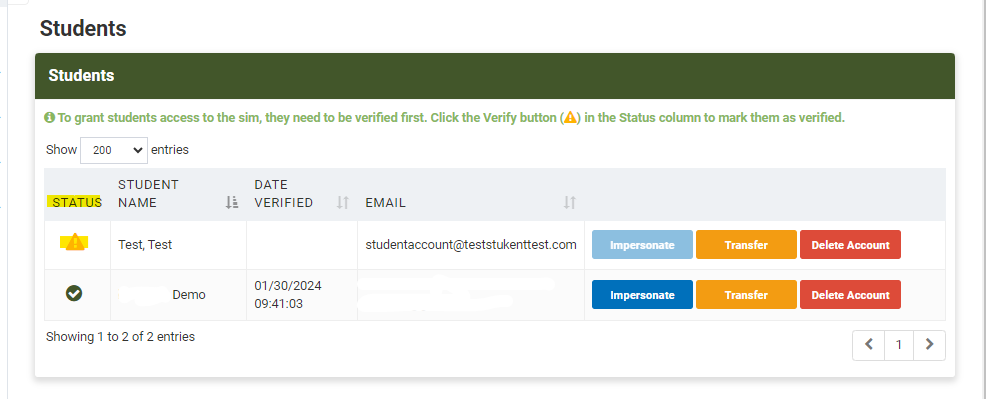Sort by Student Name sort icon
Screen dimensions: 986x399
click(x=232, y=202)
